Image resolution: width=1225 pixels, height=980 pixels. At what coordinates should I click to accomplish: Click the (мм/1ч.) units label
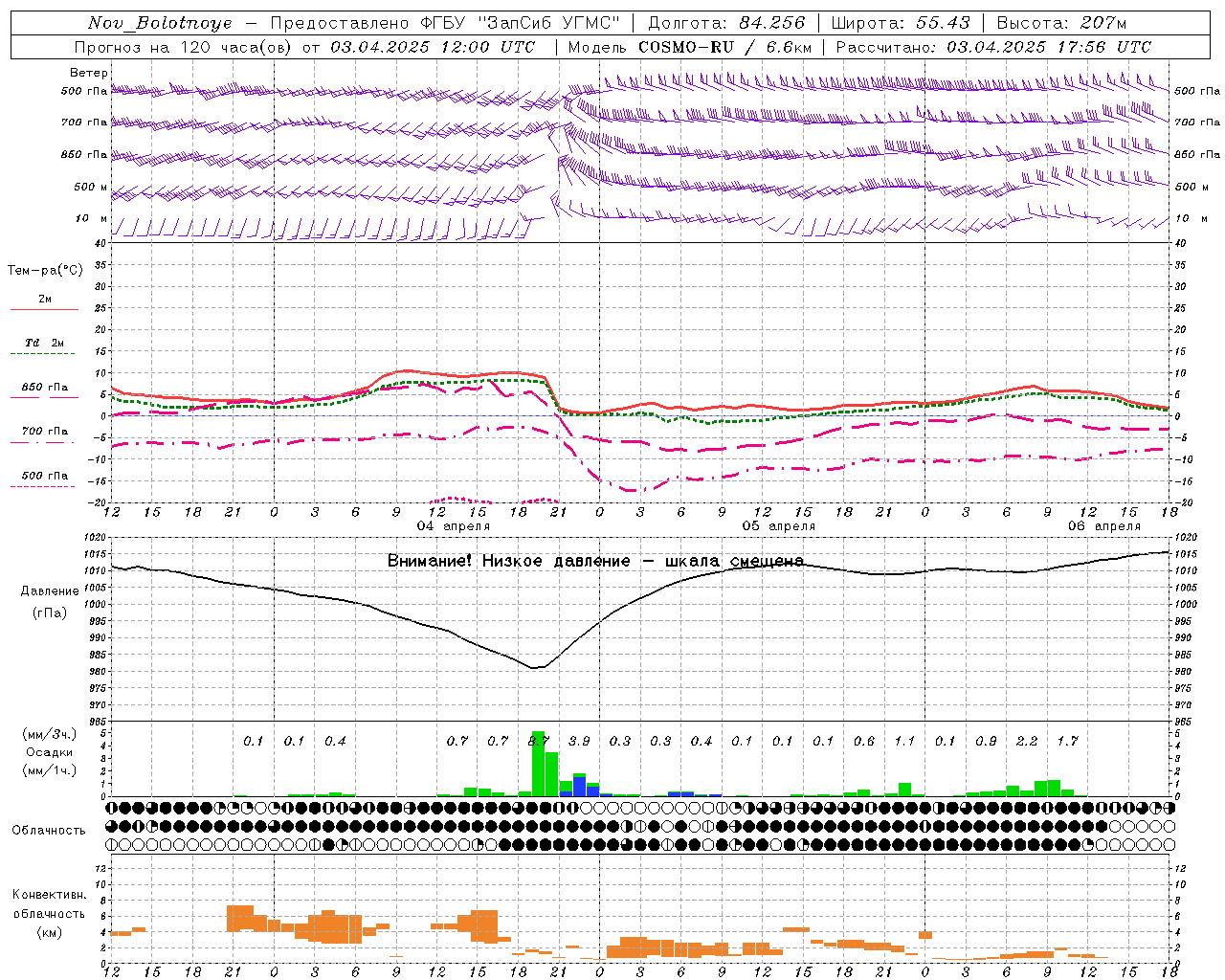(x=50, y=770)
